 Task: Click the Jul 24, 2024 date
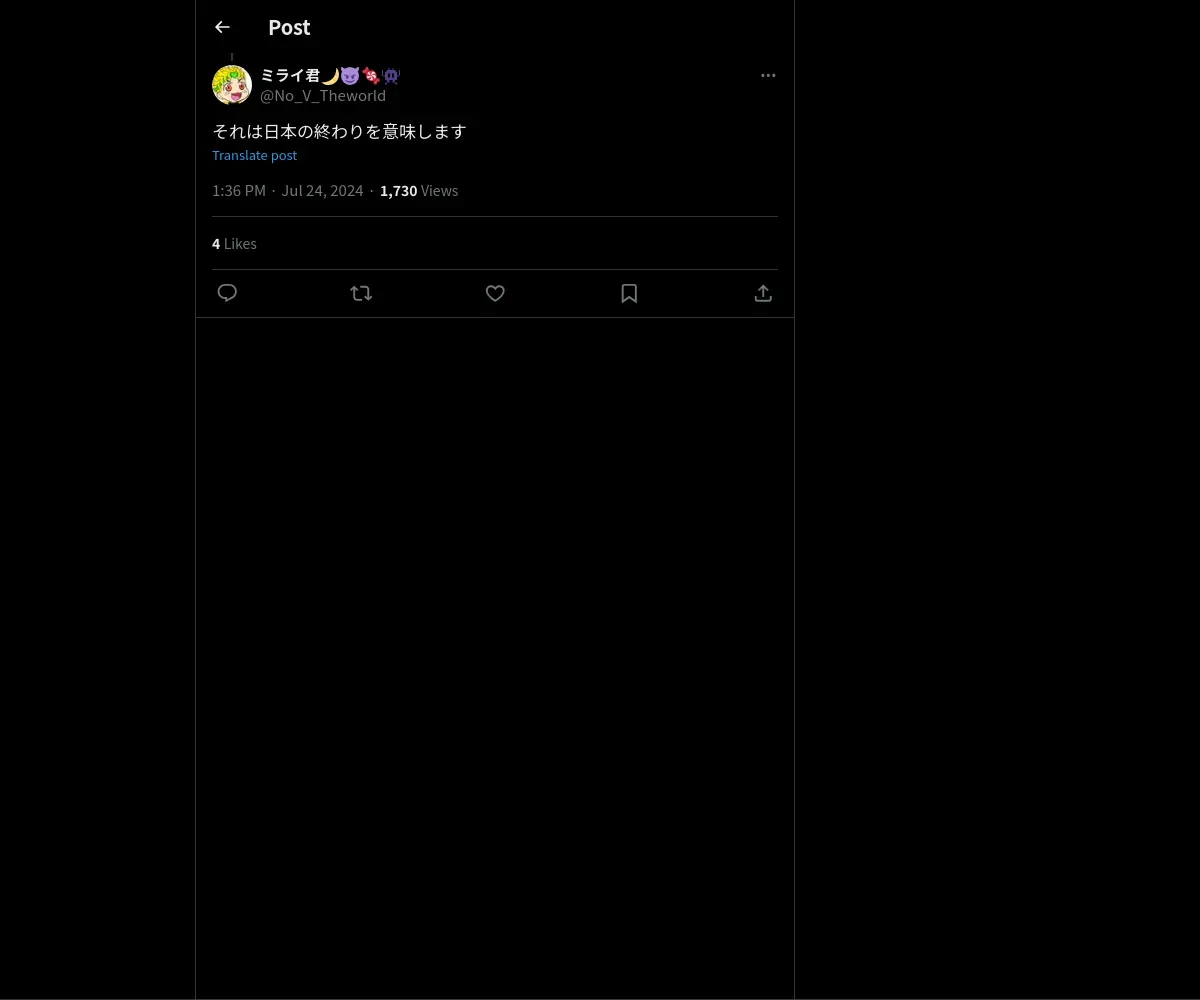tap(322, 191)
